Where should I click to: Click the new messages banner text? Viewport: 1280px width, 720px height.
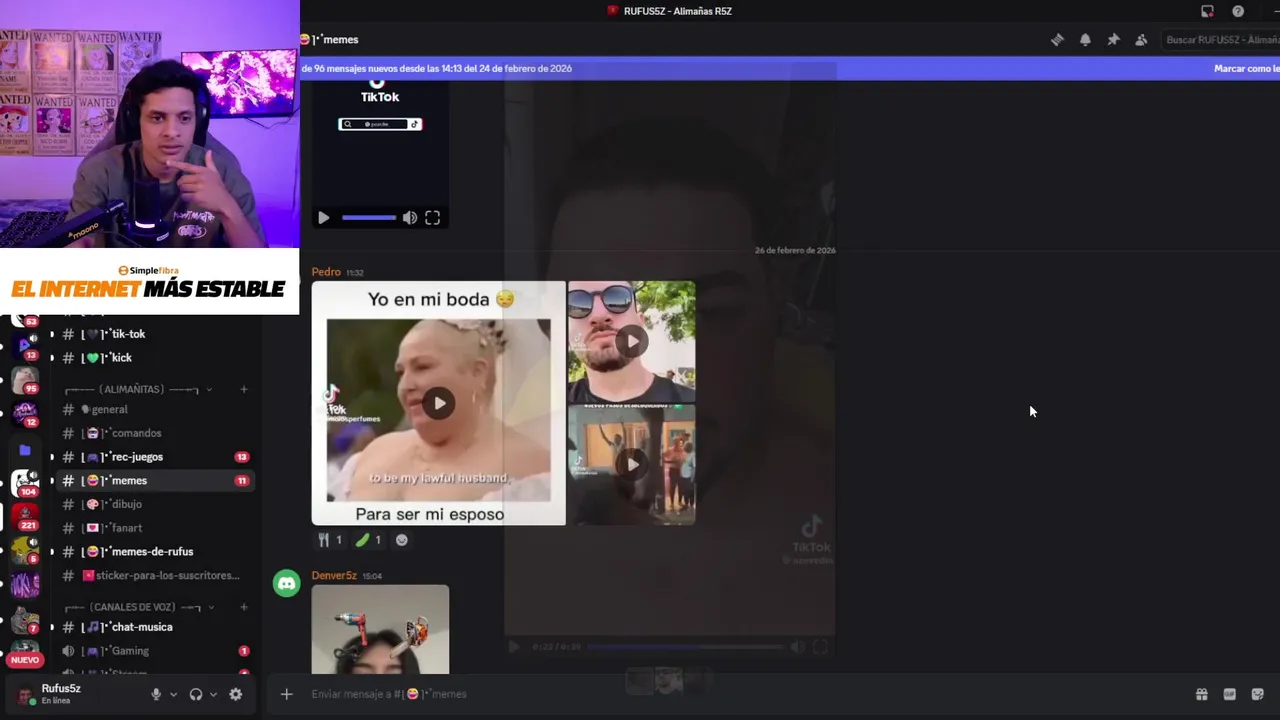pyautogui.click(x=436, y=69)
